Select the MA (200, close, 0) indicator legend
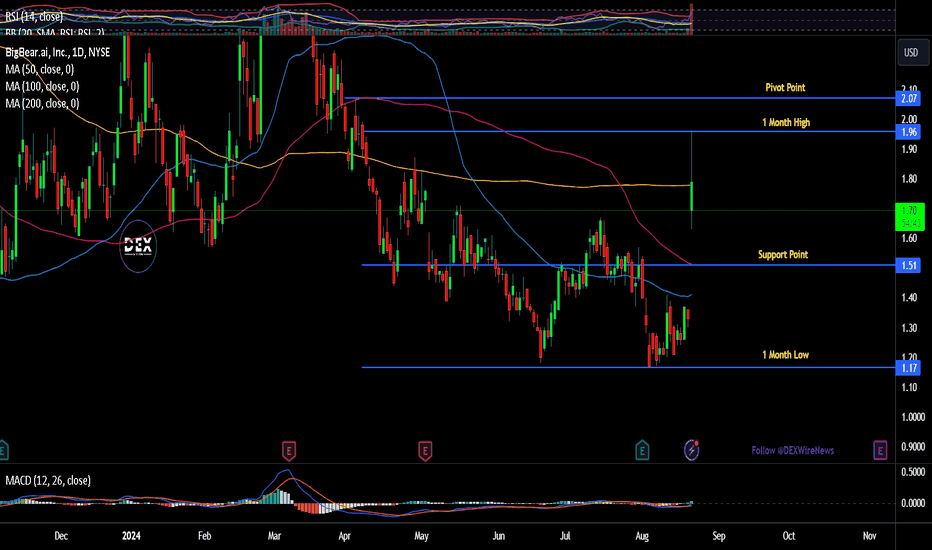 point(42,103)
